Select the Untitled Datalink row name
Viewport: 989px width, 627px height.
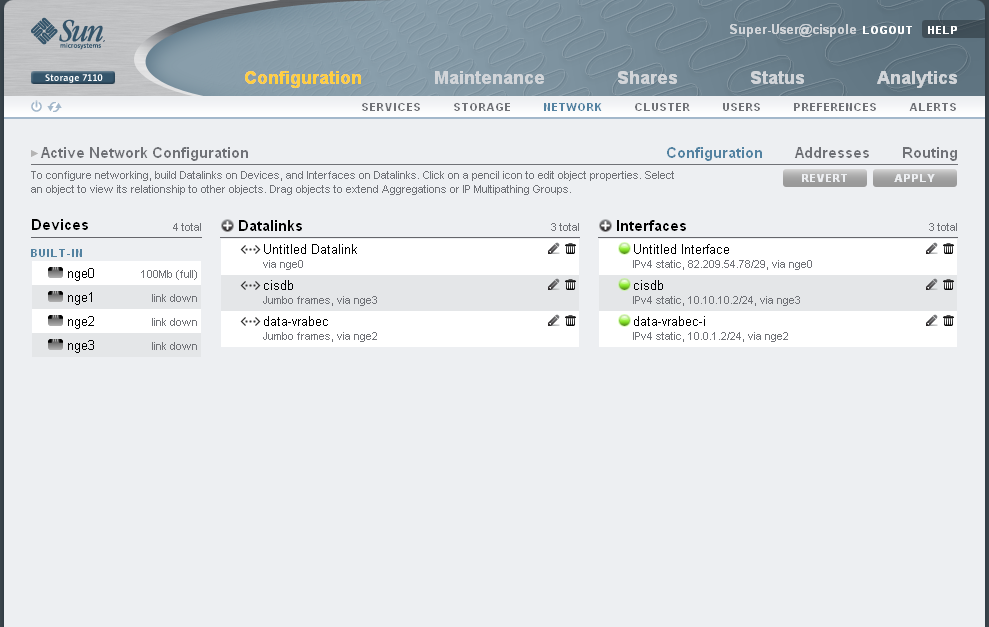coord(310,249)
